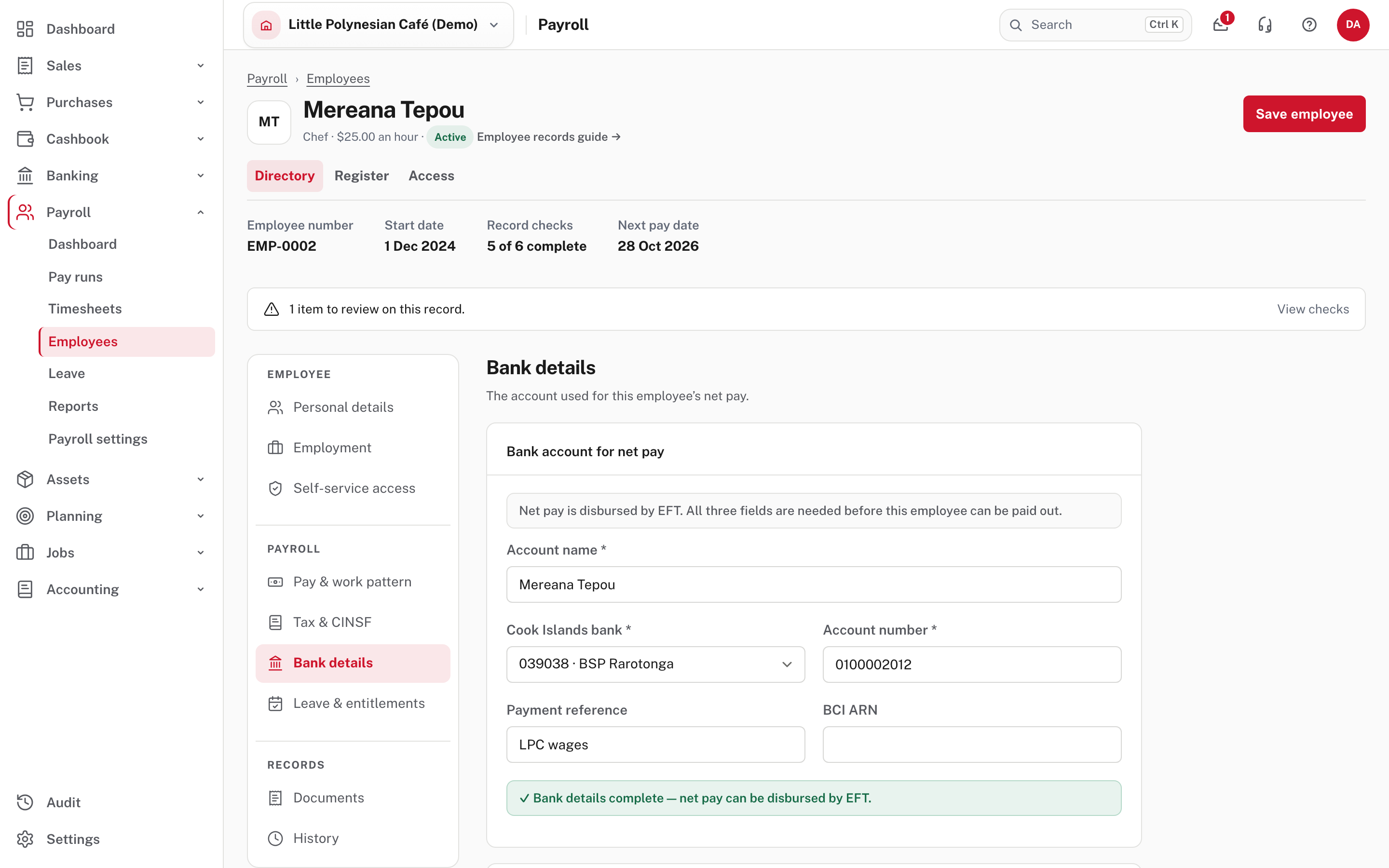Viewport: 1389px width, 868px height.
Task: Click the View checks link
Action: (x=1313, y=309)
